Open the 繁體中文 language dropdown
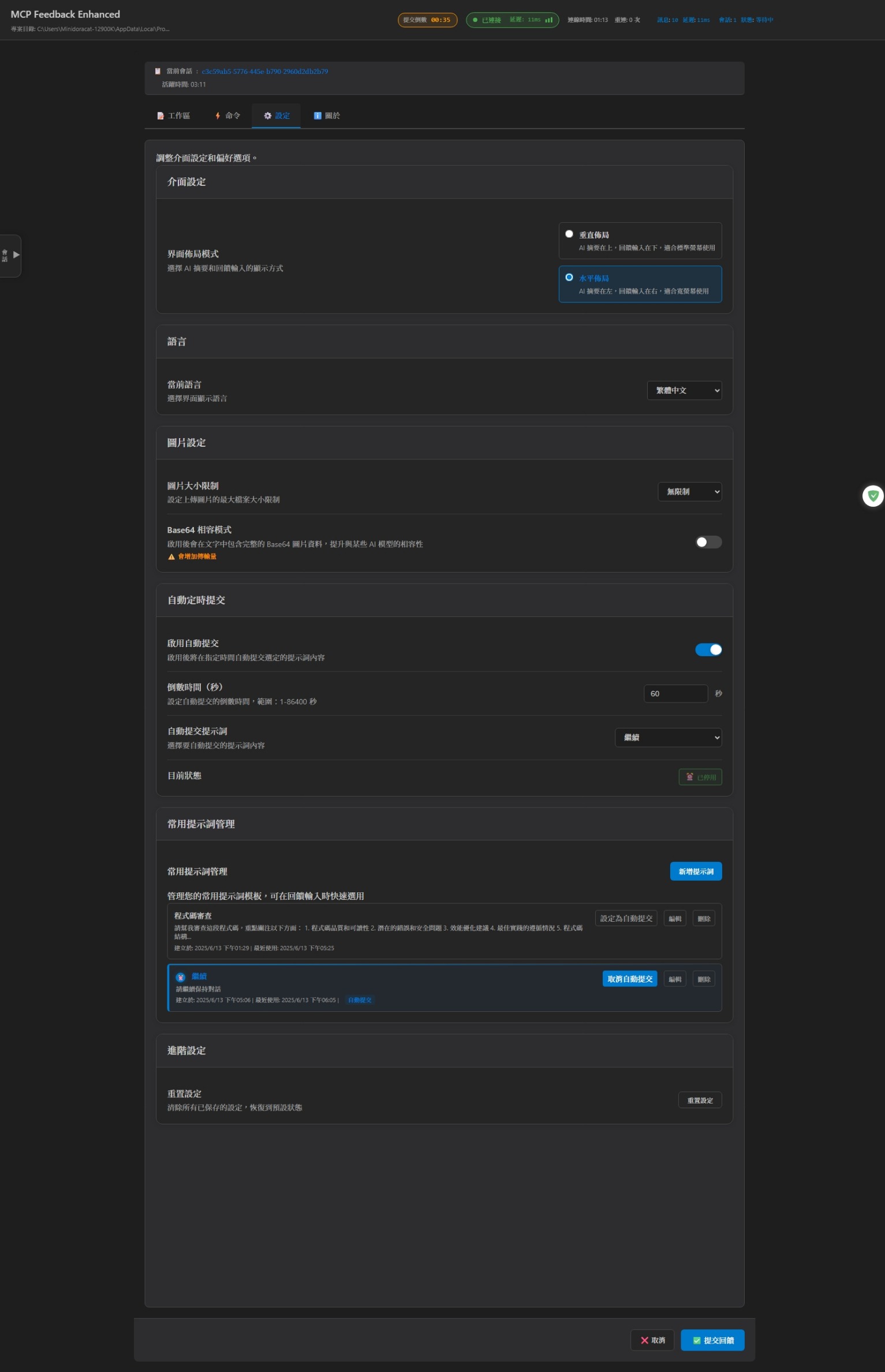Viewport: 885px width, 1372px height. pyautogui.click(x=684, y=391)
